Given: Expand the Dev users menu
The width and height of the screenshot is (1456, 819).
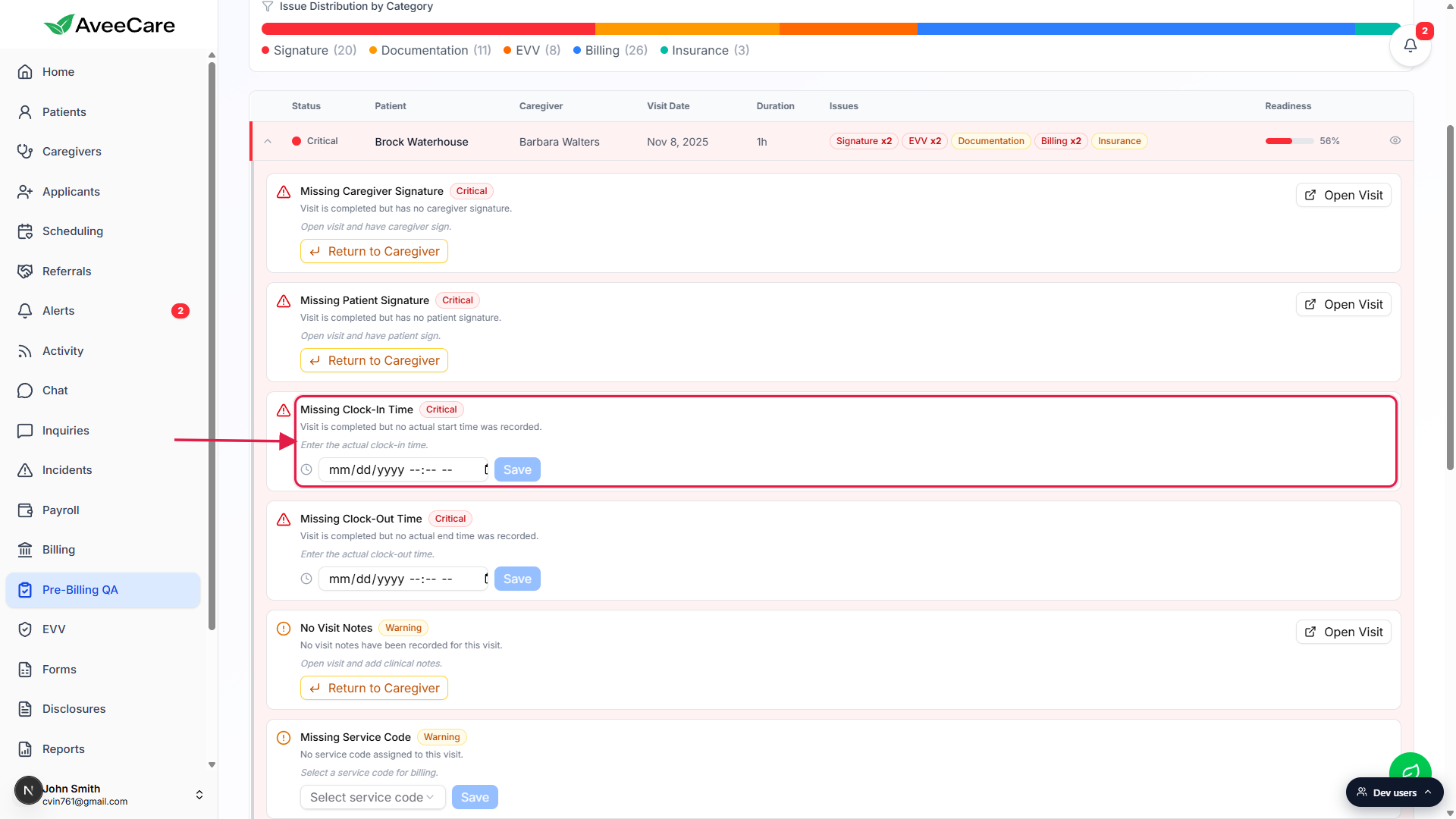Looking at the screenshot, I should 1395,792.
